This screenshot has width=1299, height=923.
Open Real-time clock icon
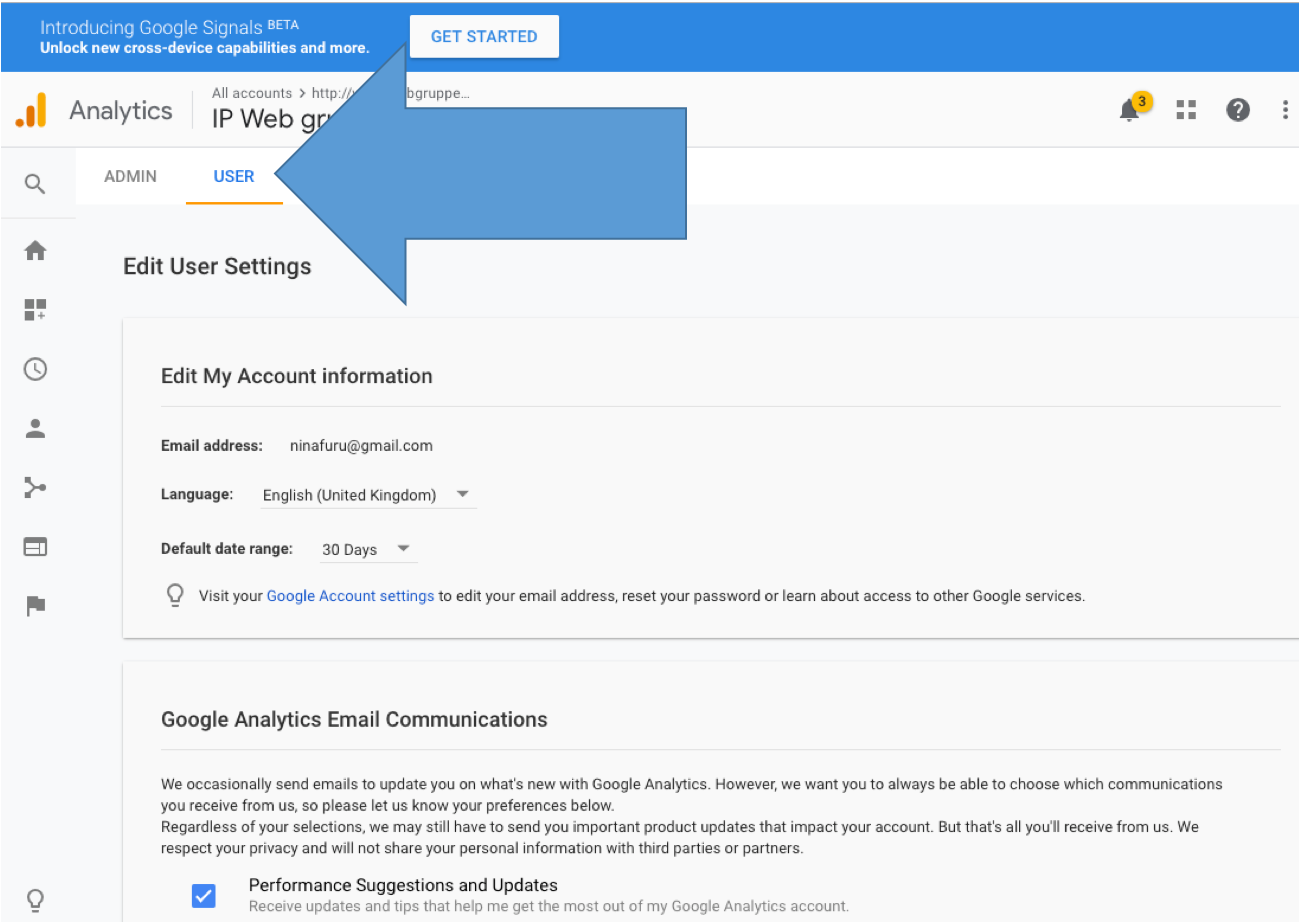coord(35,369)
